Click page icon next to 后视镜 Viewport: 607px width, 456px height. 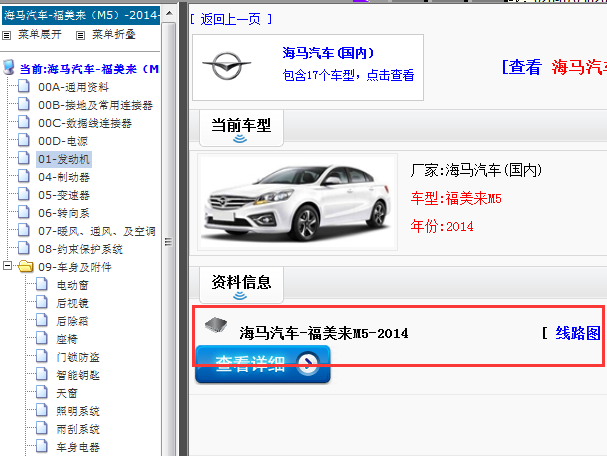coord(42,302)
